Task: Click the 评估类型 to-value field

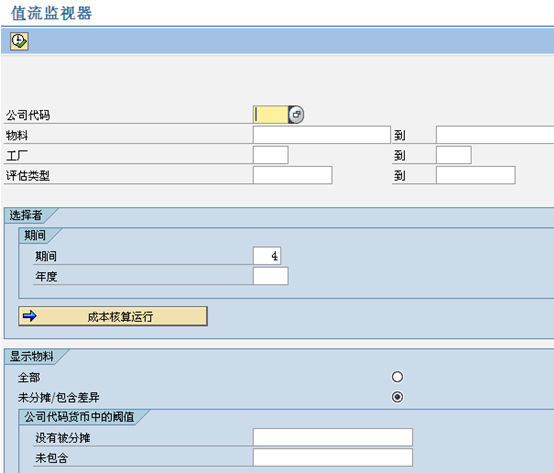Action: pyautogui.click(x=476, y=175)
